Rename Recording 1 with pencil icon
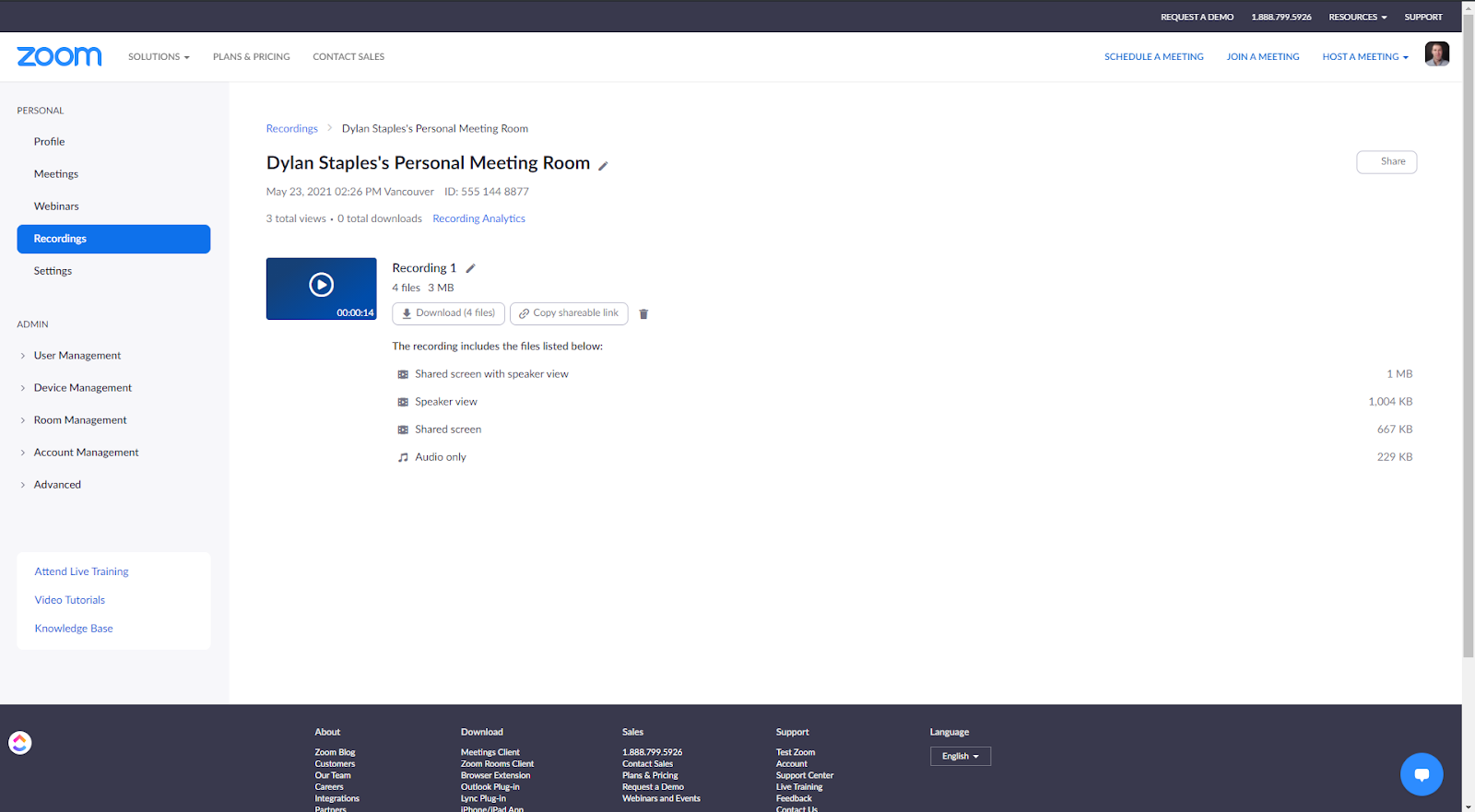The height and width of the screenshot is (812, 1475). [470, 268]
